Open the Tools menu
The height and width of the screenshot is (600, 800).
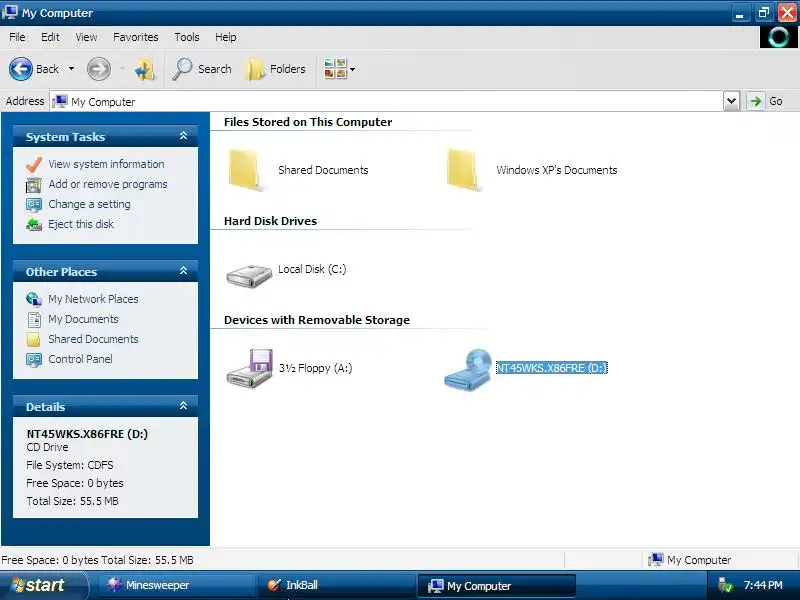tap(187, 37)
